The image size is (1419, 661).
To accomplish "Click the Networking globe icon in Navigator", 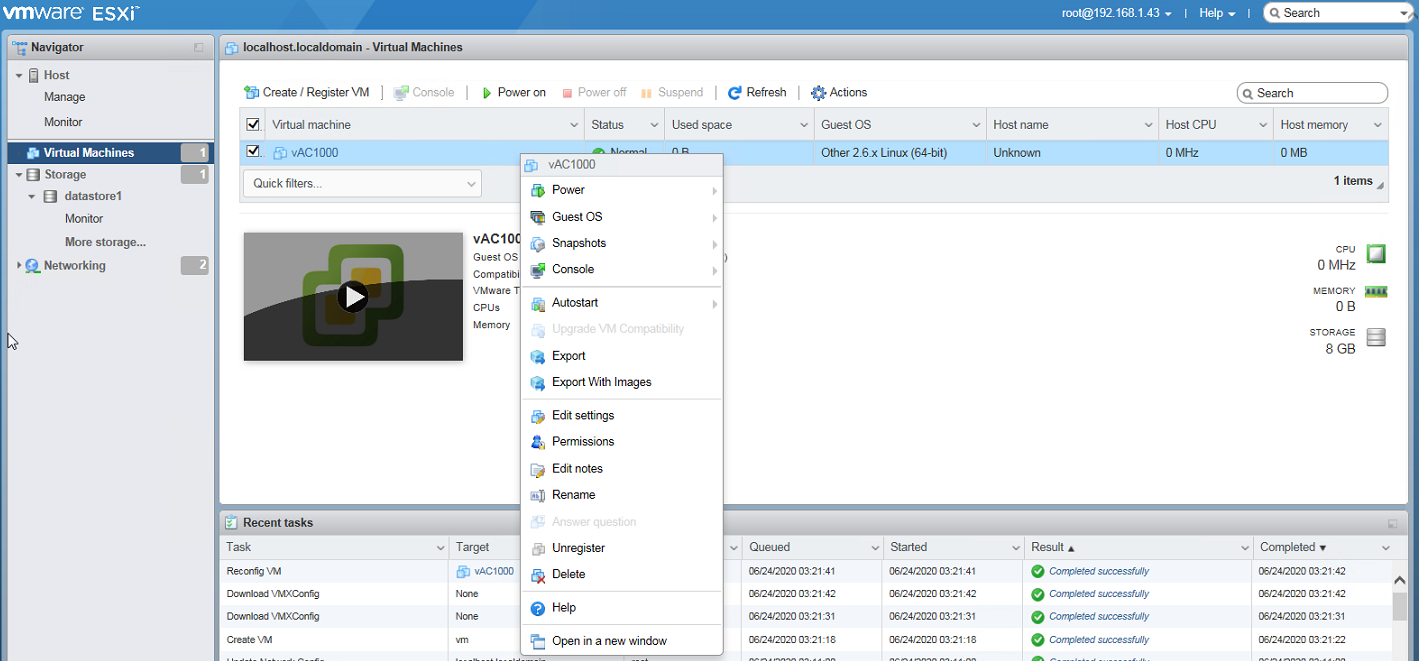I will (x=32, y=266).
